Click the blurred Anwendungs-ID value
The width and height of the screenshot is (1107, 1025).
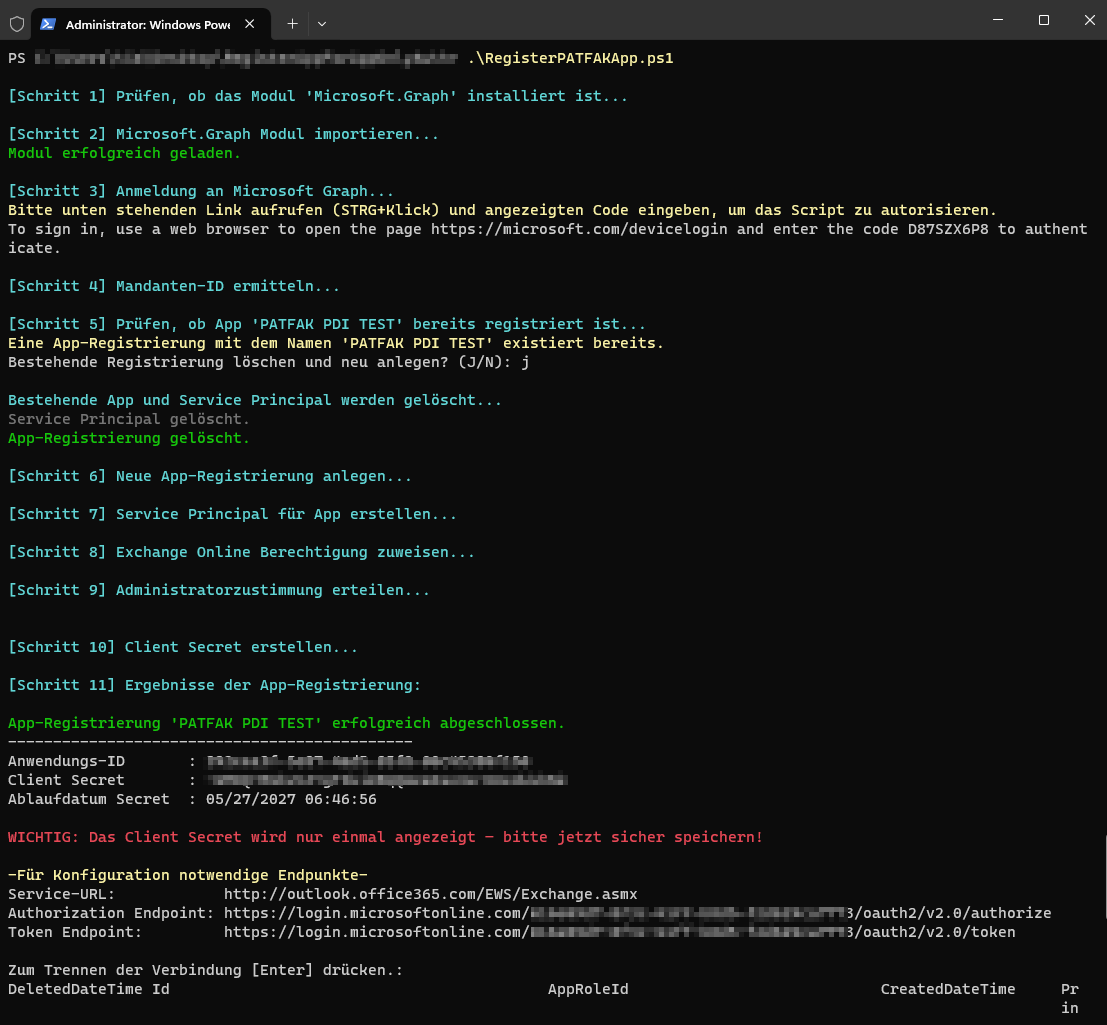point(368,761)
